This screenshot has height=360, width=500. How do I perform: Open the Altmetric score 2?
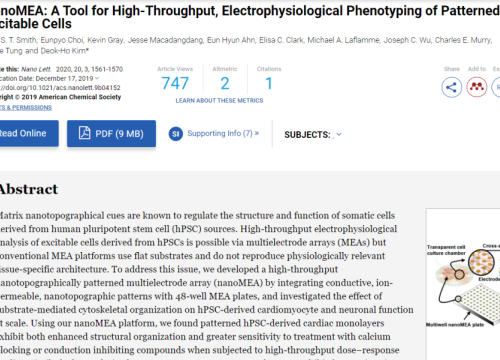pyautogui.click(x=225, y=83)
